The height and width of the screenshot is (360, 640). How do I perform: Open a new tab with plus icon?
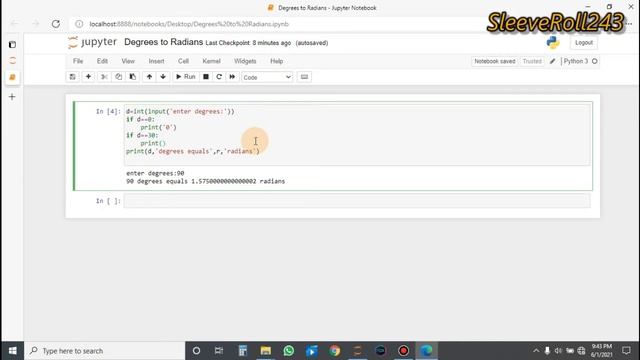12,97
